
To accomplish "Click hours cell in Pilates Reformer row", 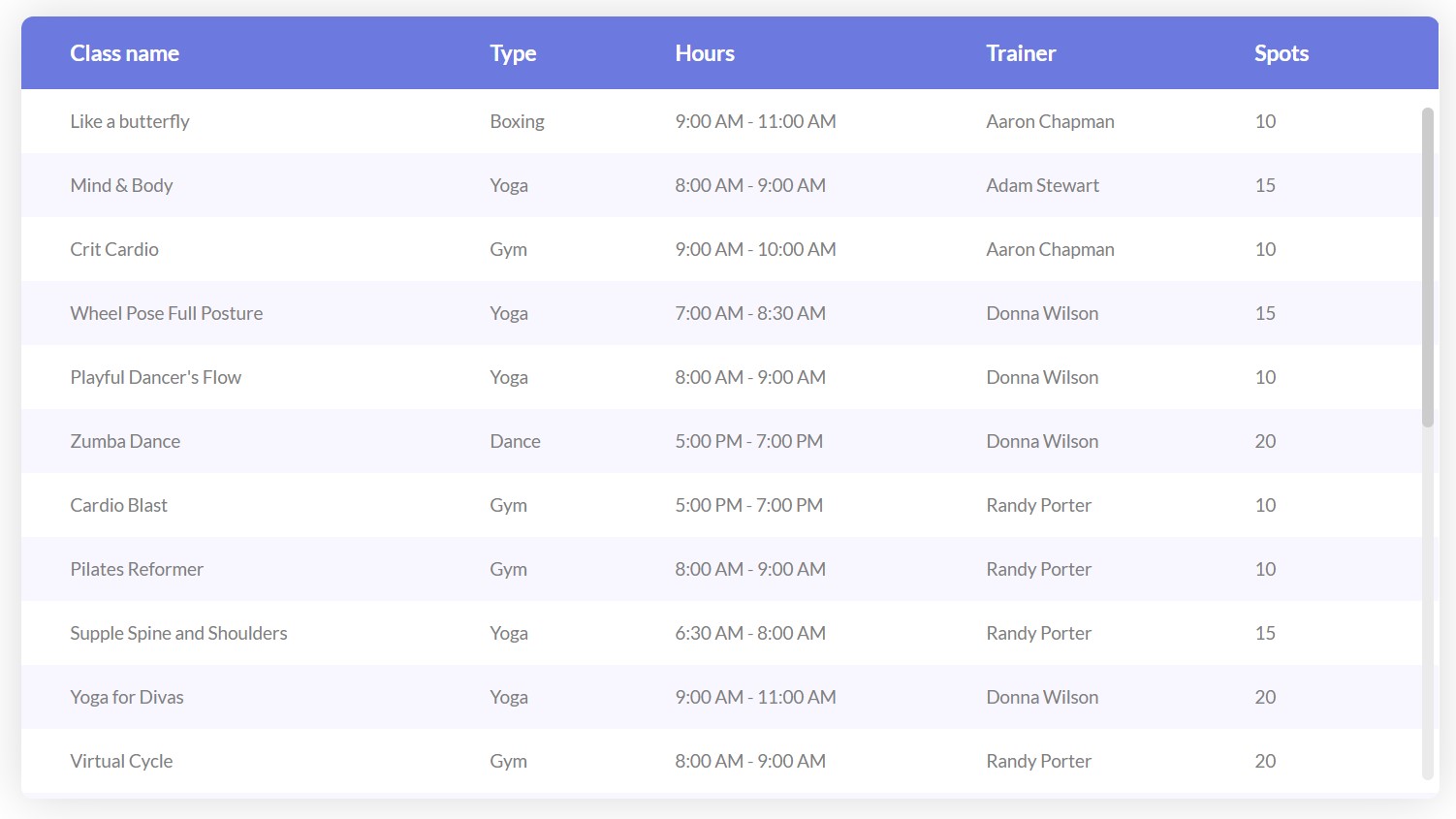I will (750, 569).
